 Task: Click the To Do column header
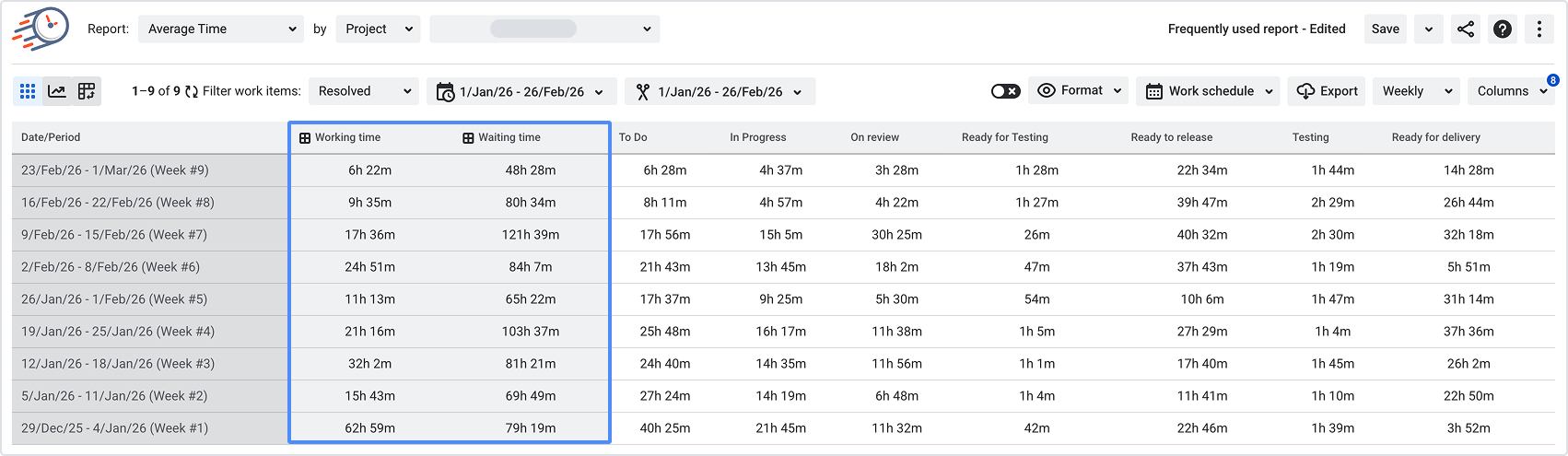click(x=633, y=137)
